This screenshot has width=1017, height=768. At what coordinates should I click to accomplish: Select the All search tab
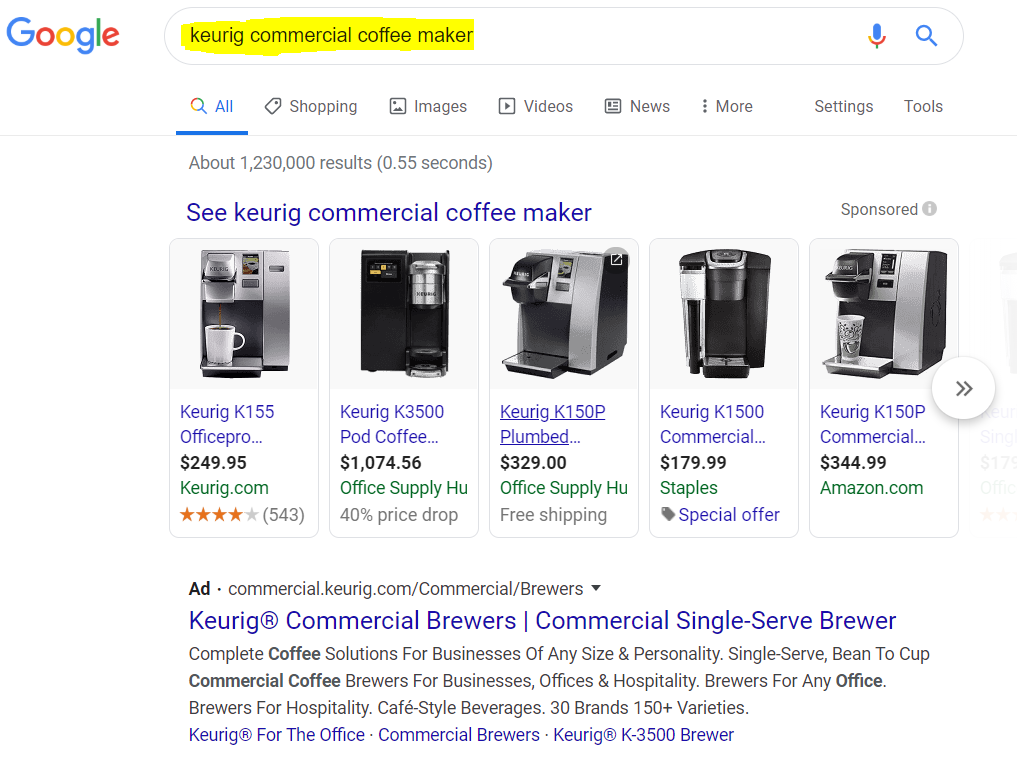tap(211, 106)
